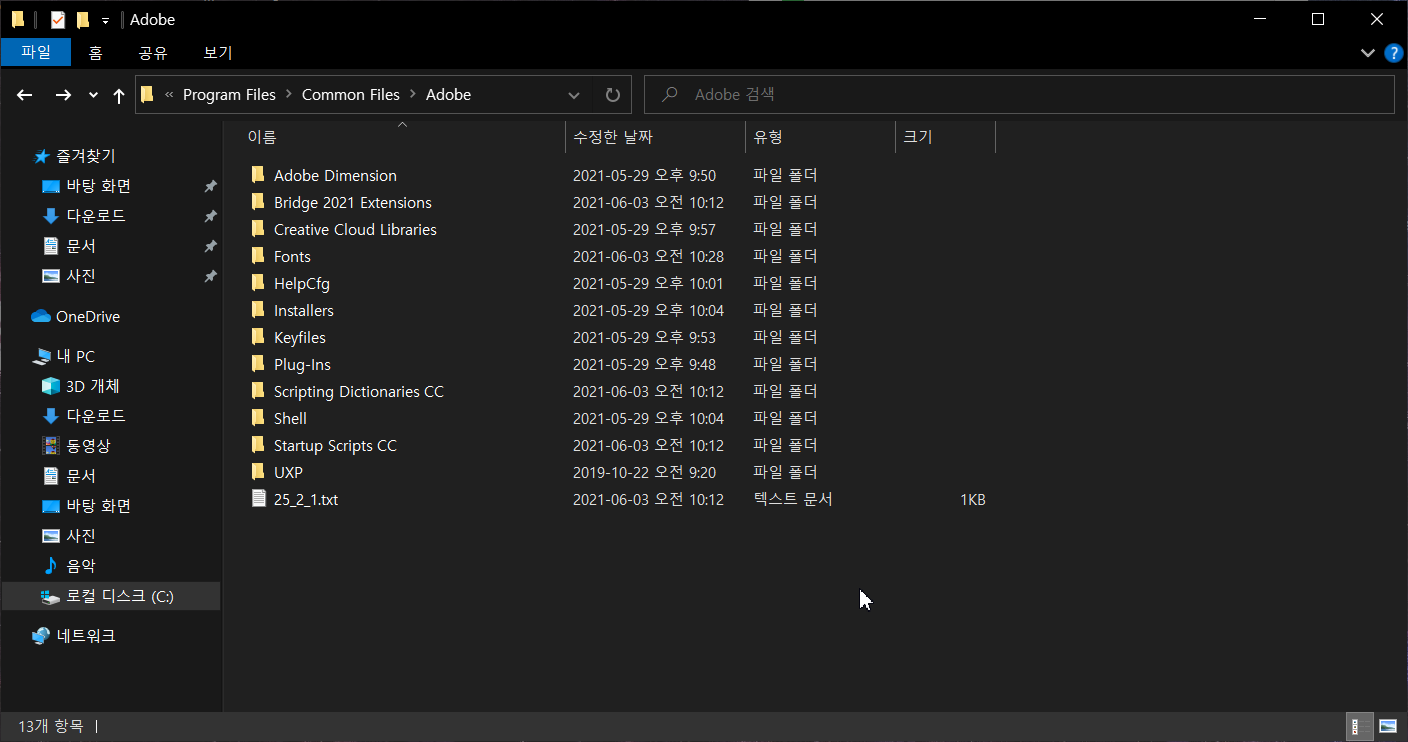
Task: Select the UXP folder
Action: pyautogui.click(x=288, y=472)
